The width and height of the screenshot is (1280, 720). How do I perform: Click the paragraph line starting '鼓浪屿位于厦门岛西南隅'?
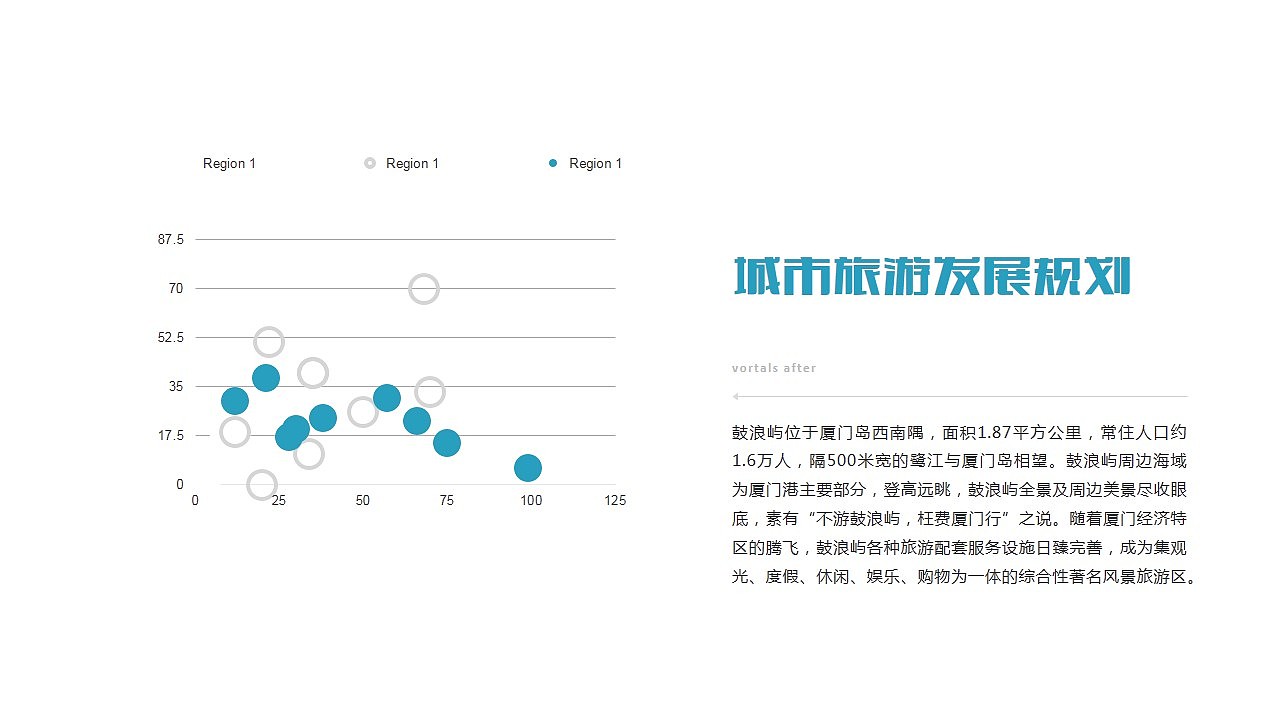click(960, 433)
